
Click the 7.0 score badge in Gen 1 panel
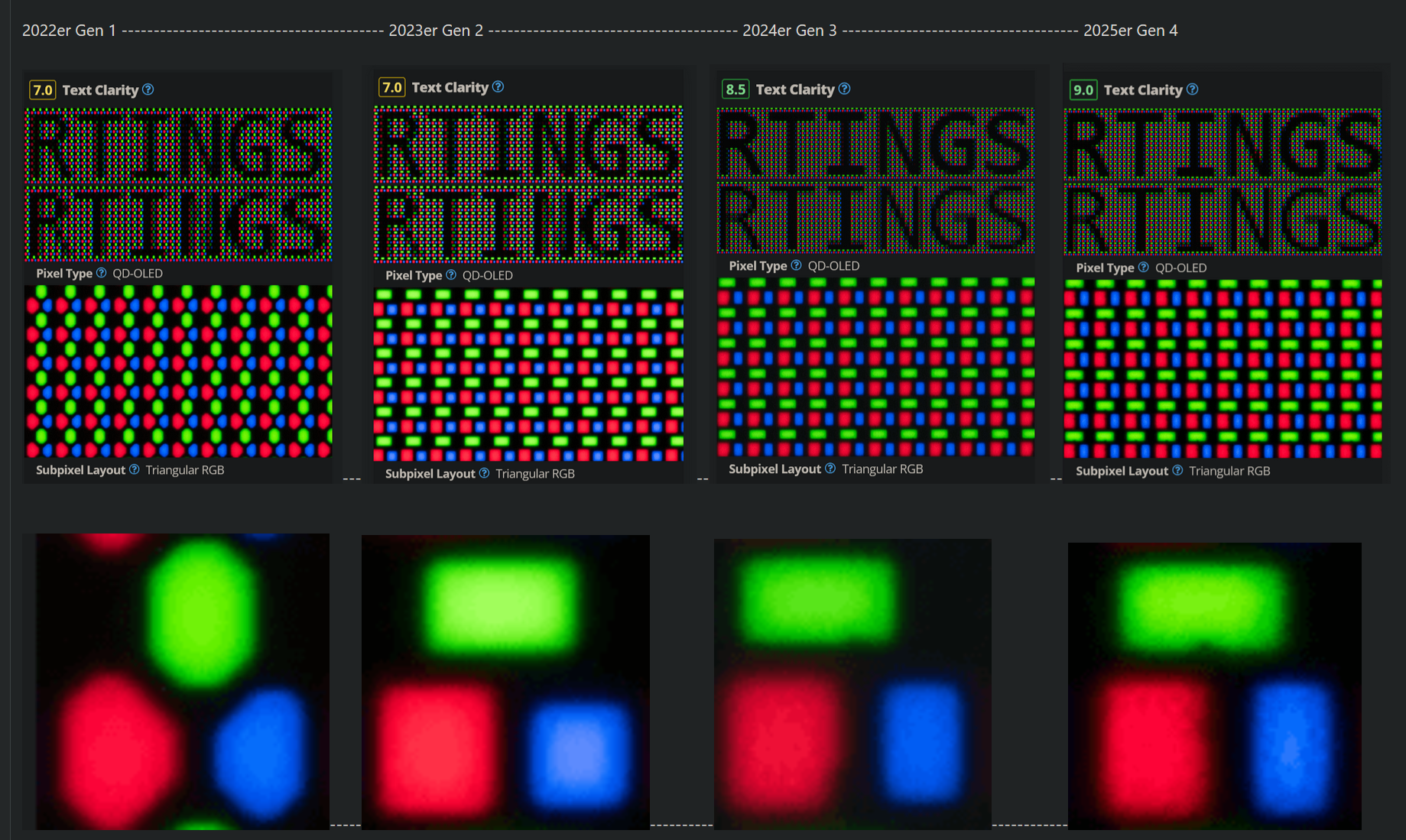pos(43,90)
